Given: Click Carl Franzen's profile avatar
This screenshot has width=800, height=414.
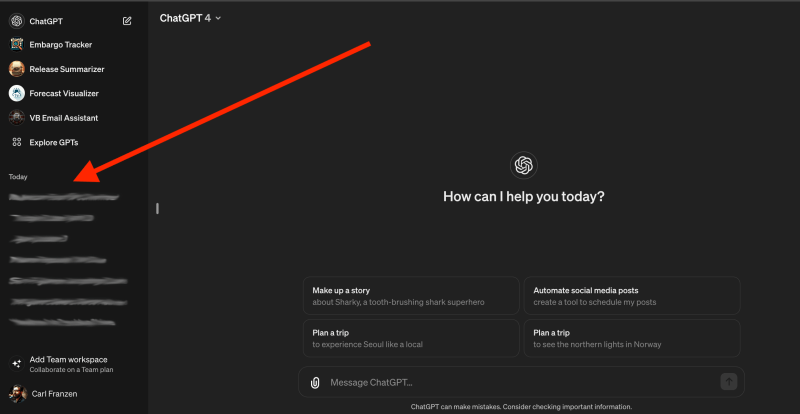Looking at the screenshot, I should coord(18,394).
